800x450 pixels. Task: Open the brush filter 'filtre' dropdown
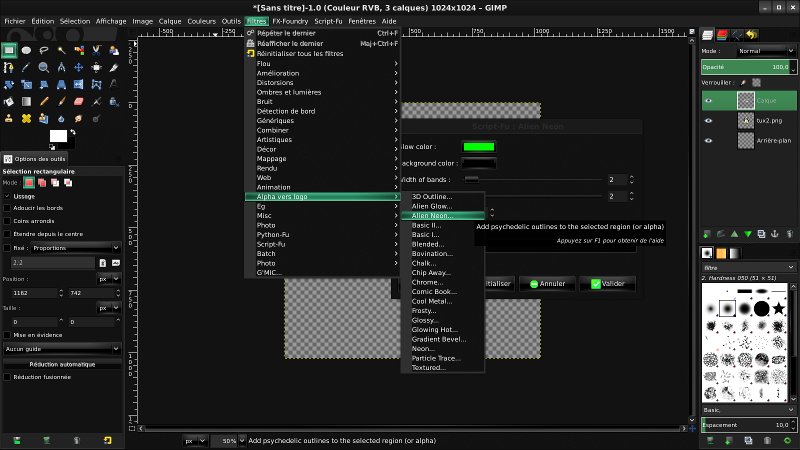(x=748, y=267)
